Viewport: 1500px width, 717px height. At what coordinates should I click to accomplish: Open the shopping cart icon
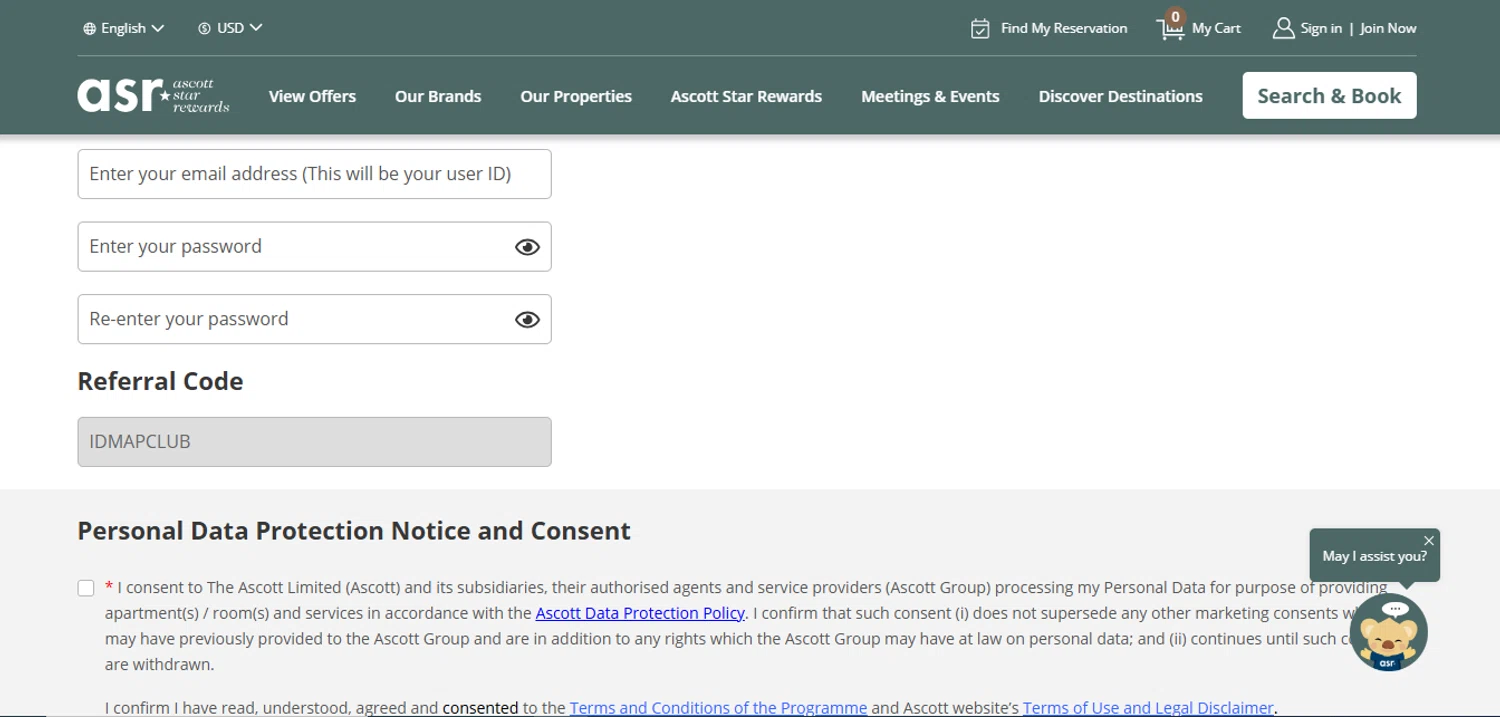click(1171, 28)
